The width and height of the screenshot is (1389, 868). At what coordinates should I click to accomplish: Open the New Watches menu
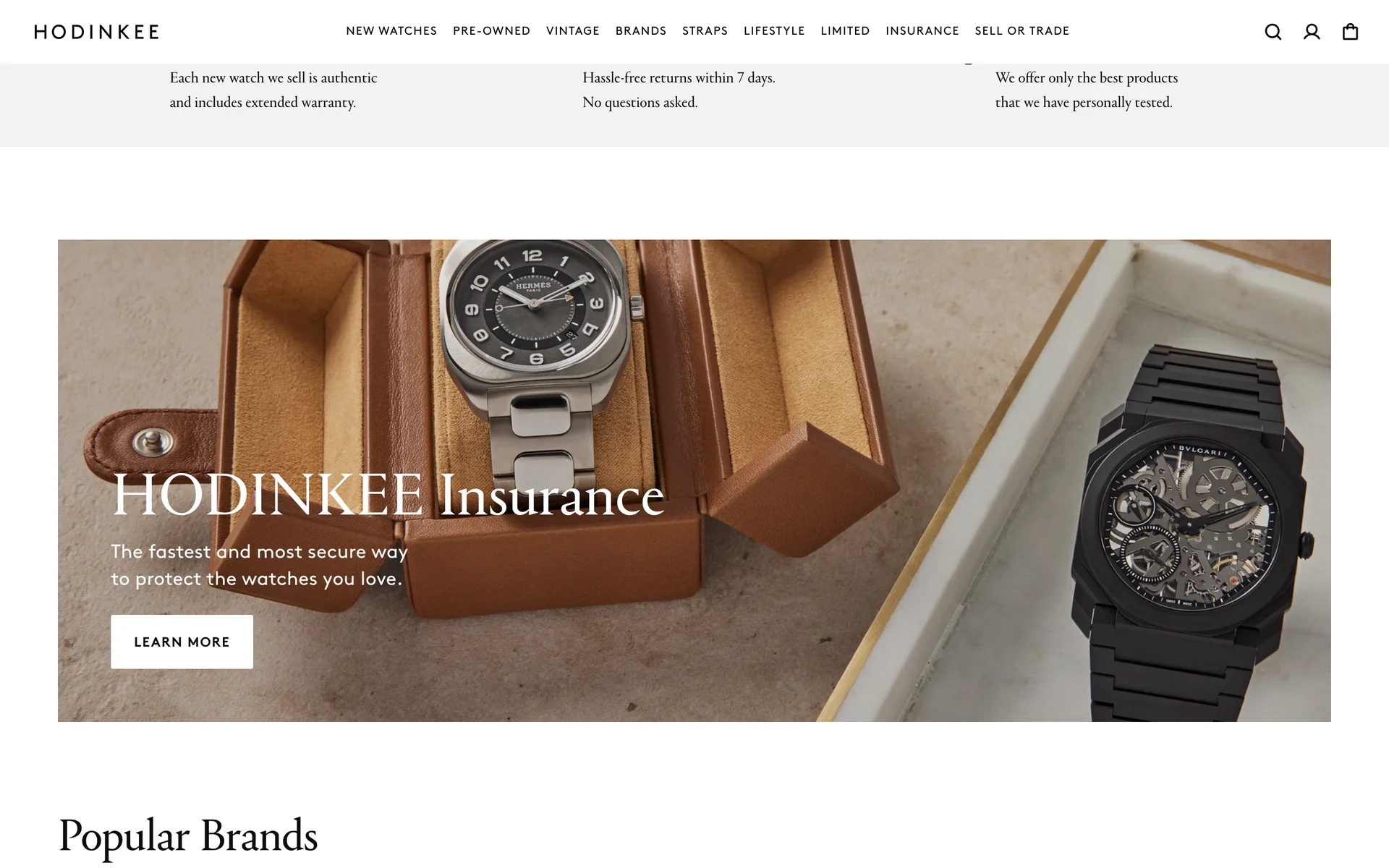coord(391,31)
